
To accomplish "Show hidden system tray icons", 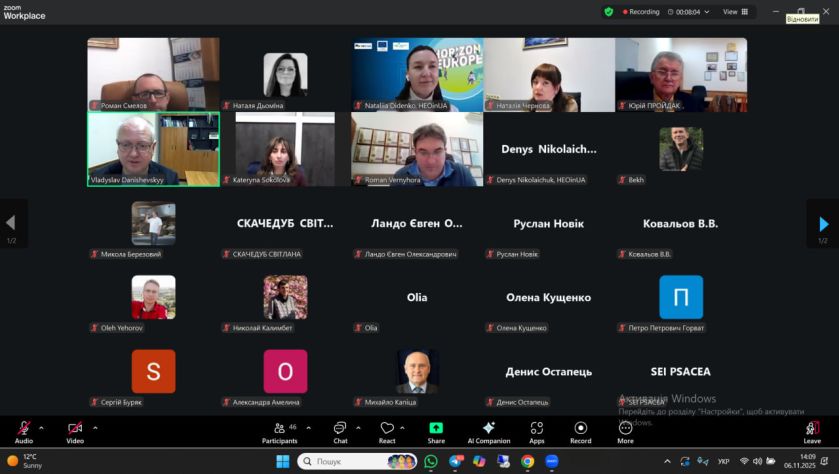I will [667, 461].
